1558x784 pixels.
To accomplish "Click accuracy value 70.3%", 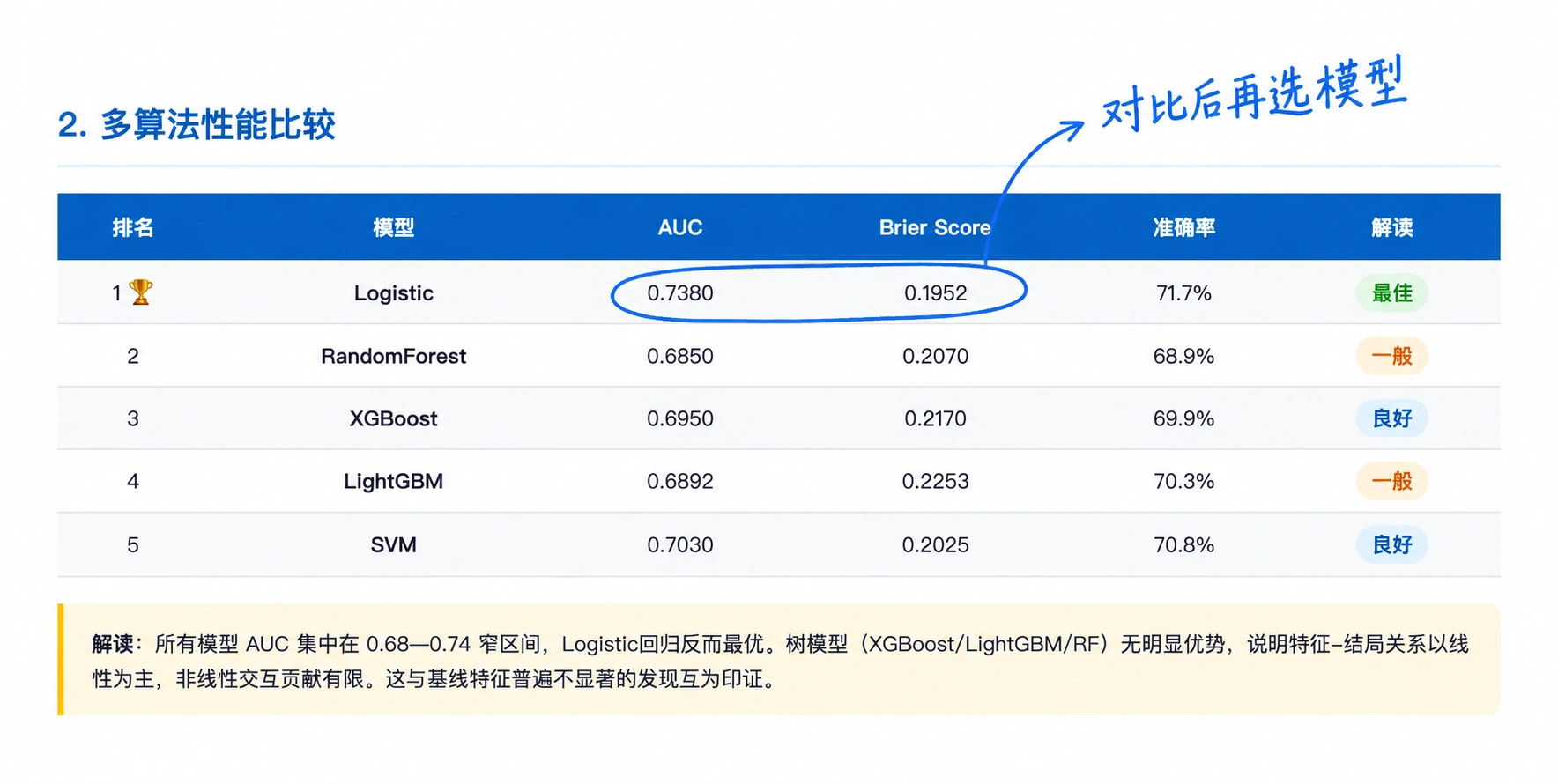I will pyautogui.click(x=1183, y=481).
